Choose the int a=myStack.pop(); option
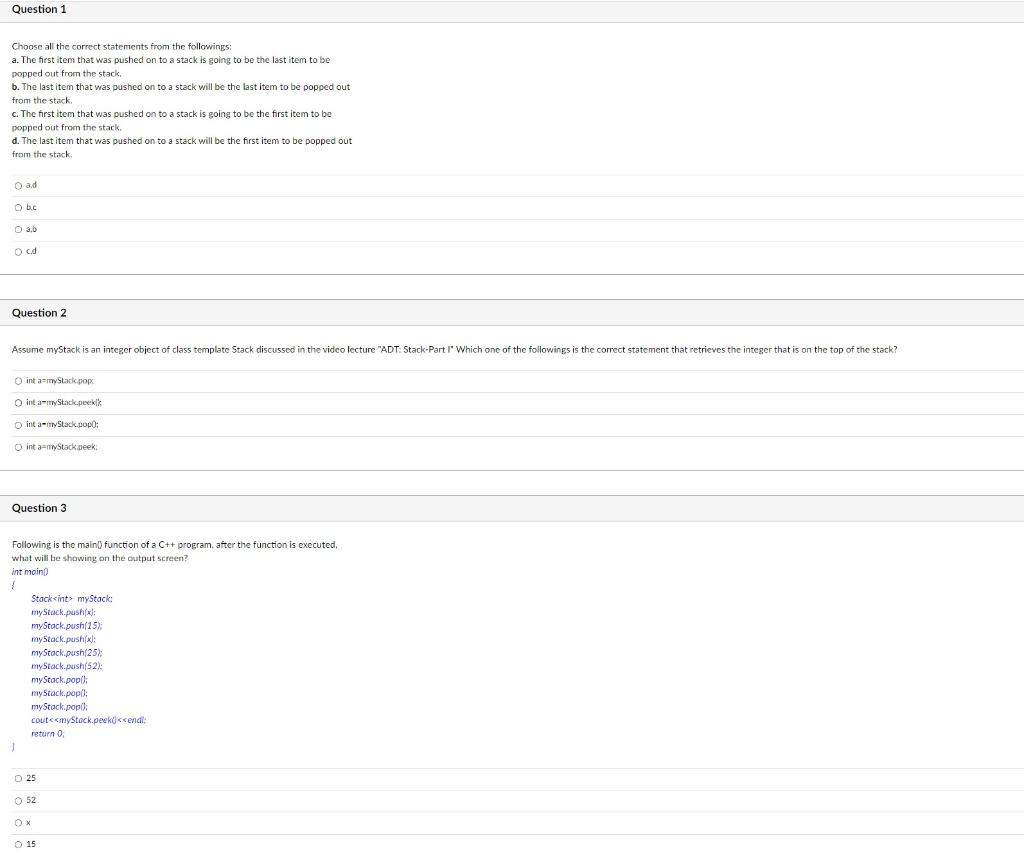 [x=57, y=424]
